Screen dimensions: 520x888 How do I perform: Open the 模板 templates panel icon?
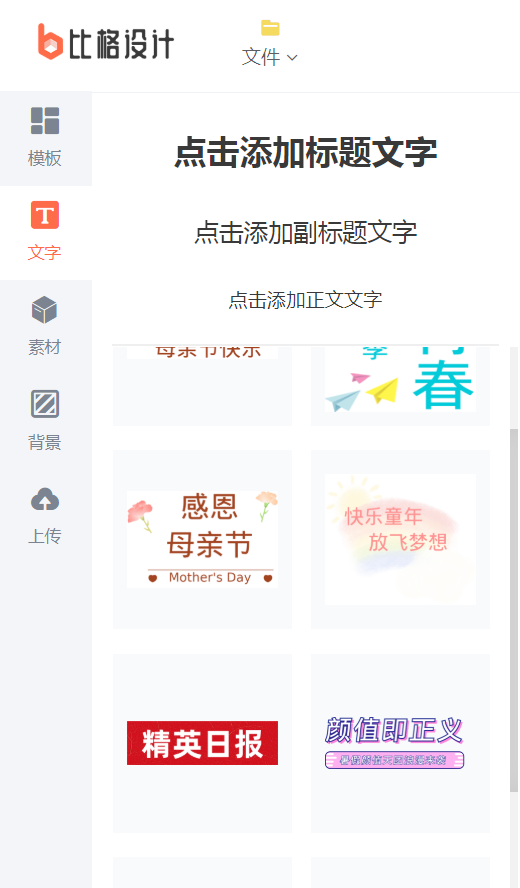tap(45, 121)
